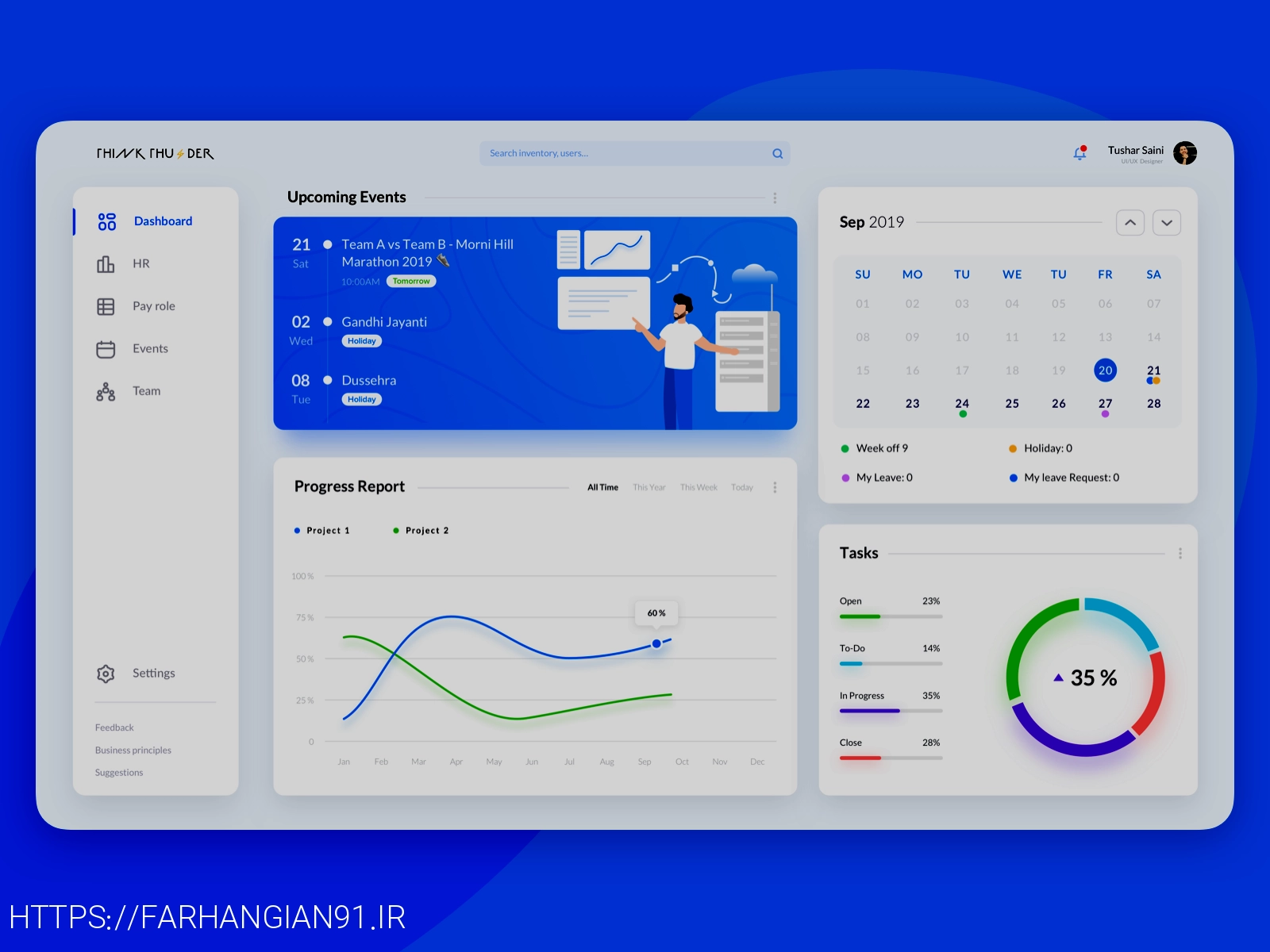The width and height of the screenshot is (1270, 952).
Task: Click the Sep 2019 month title
Action: 872,222
